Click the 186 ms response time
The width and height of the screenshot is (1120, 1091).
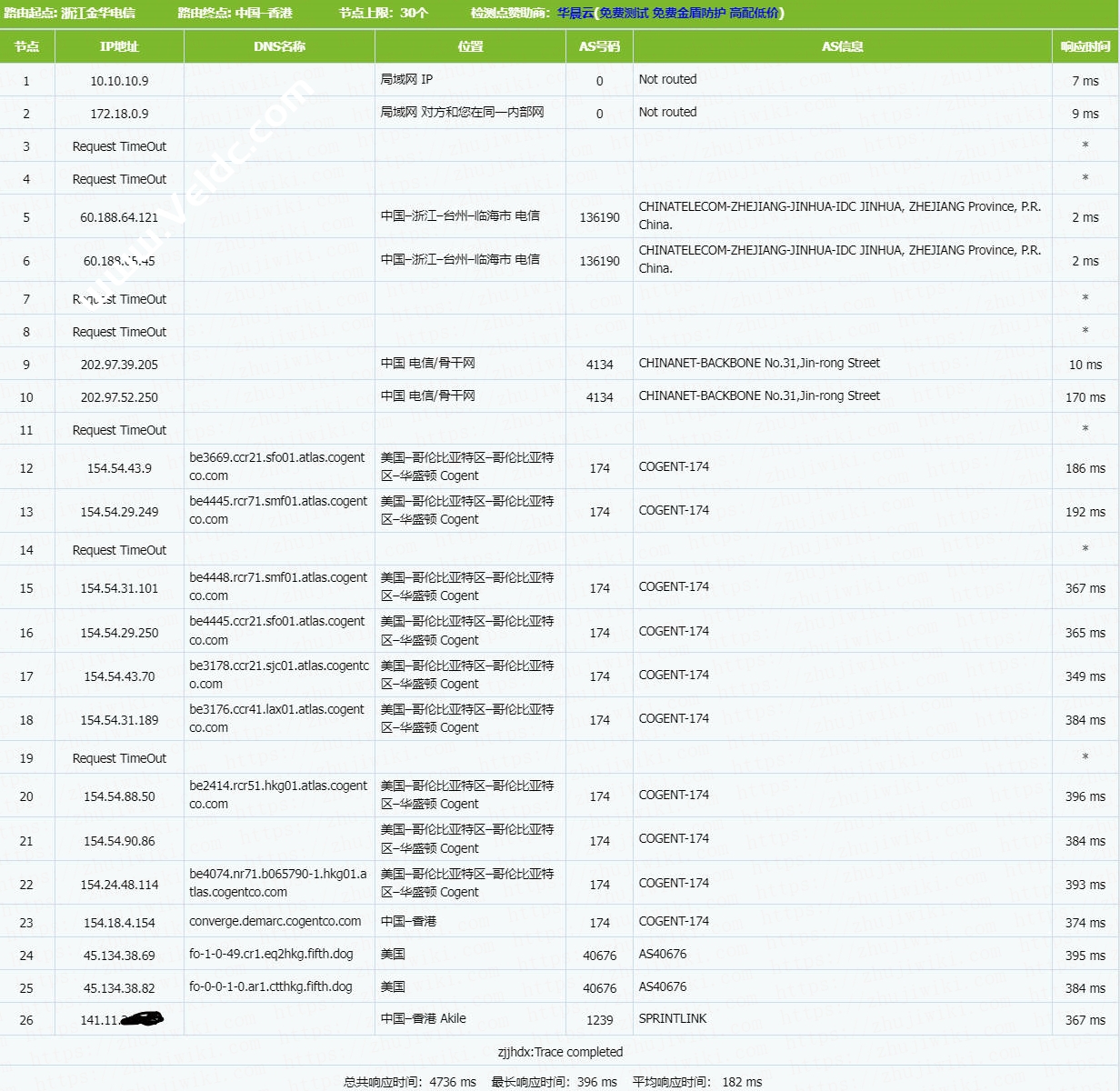1085,468
